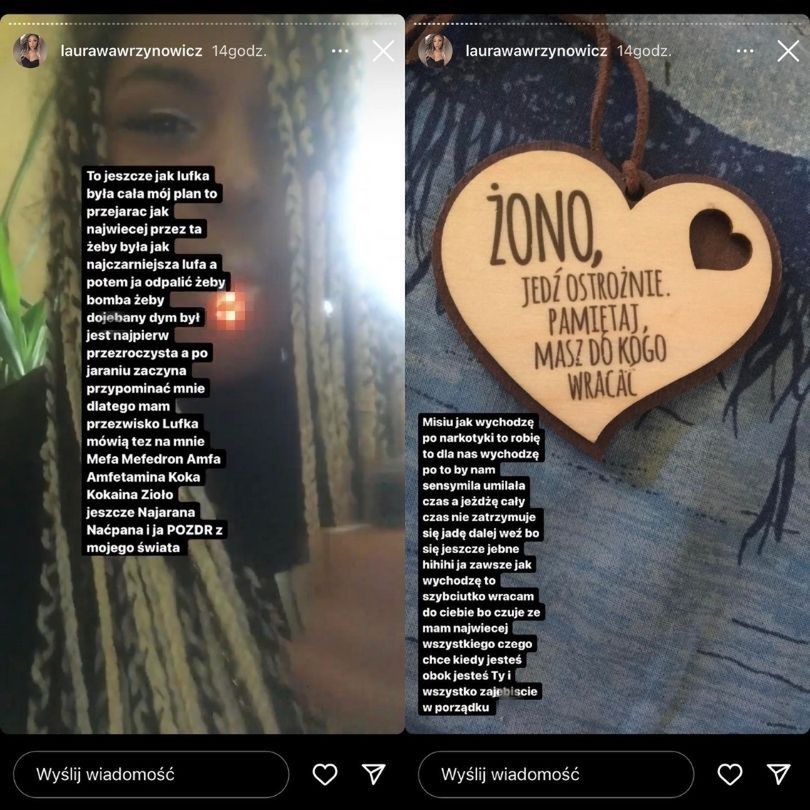Tap left story progress bar segments
Image resolution: width=810 pixels, height=810 pixels.
click(202, 23)
